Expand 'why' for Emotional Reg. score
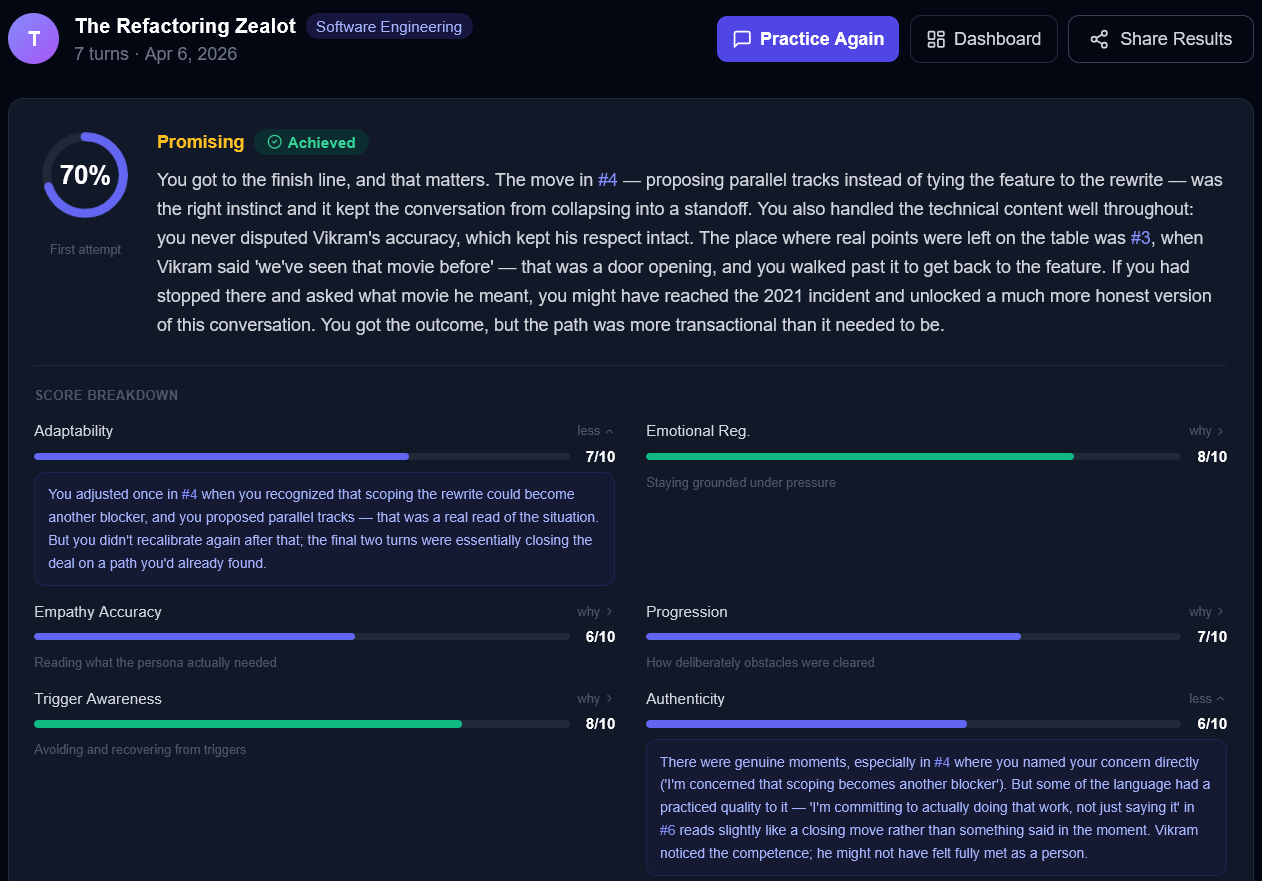1262x881 pixels. (1206, 431)
